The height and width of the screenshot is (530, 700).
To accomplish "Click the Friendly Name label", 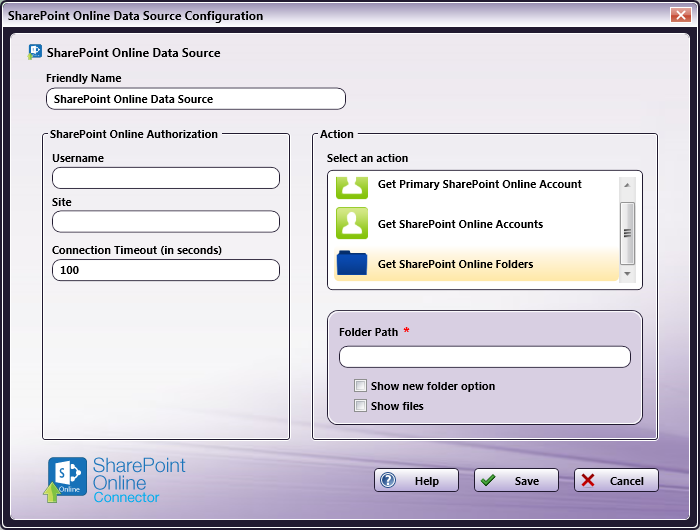I will coord(83,78).
